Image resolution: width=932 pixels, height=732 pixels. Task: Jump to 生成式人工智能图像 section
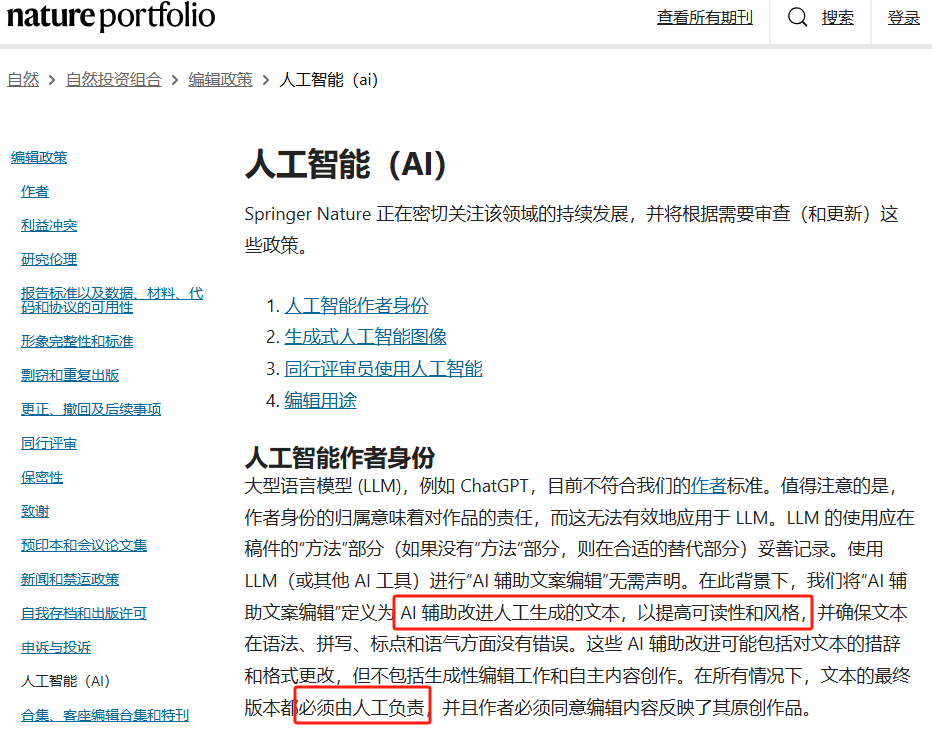point(365,337)
